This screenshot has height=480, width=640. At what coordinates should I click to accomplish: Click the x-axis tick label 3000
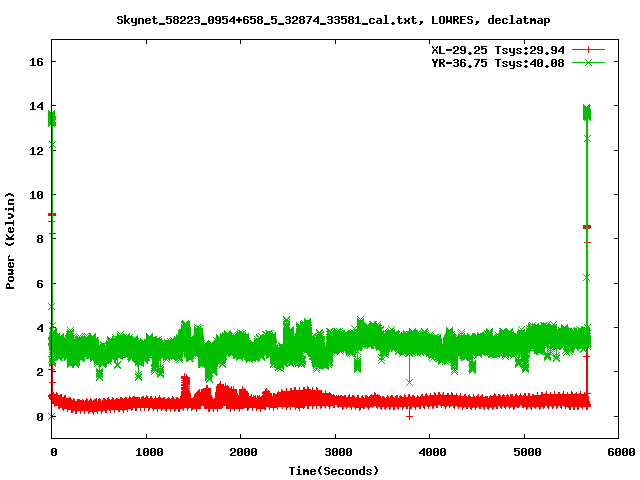point(338,452)
